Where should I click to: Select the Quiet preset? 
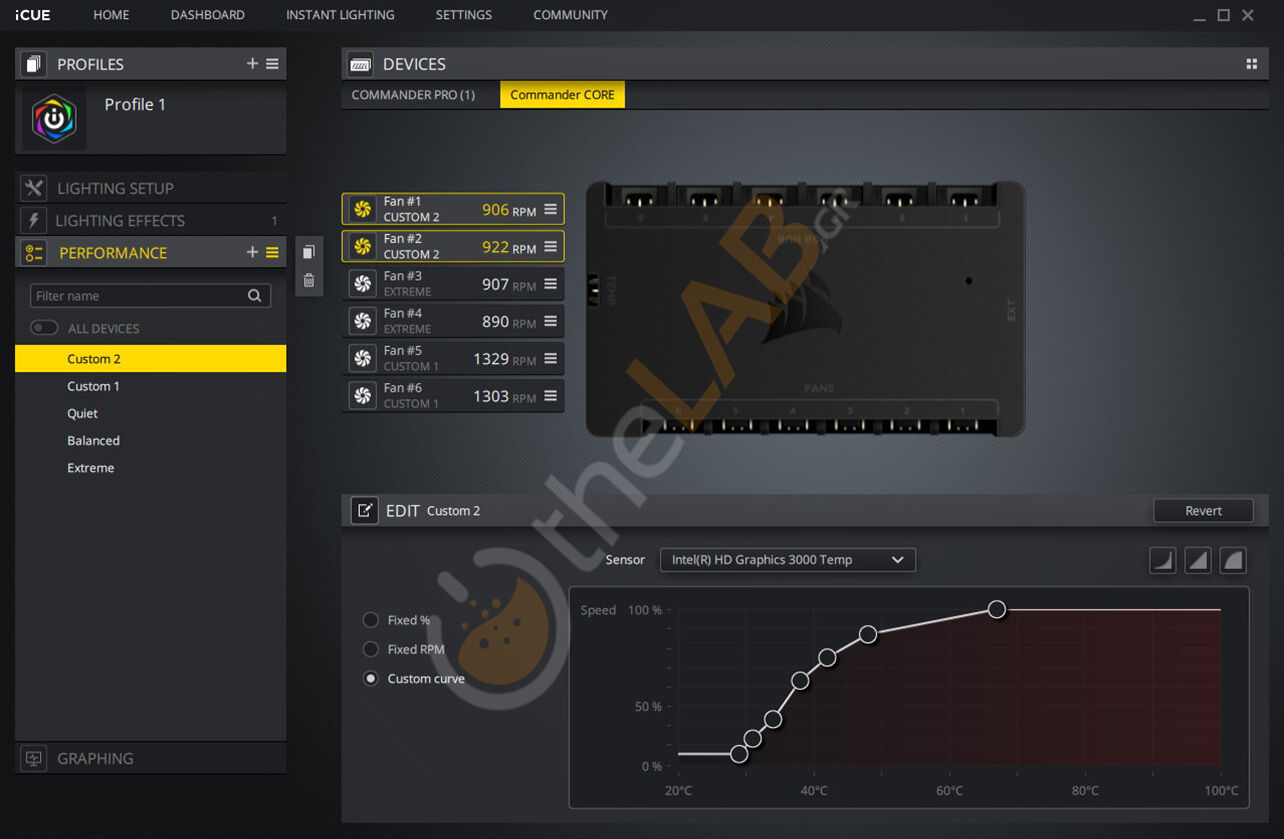[x=151, y=413]
